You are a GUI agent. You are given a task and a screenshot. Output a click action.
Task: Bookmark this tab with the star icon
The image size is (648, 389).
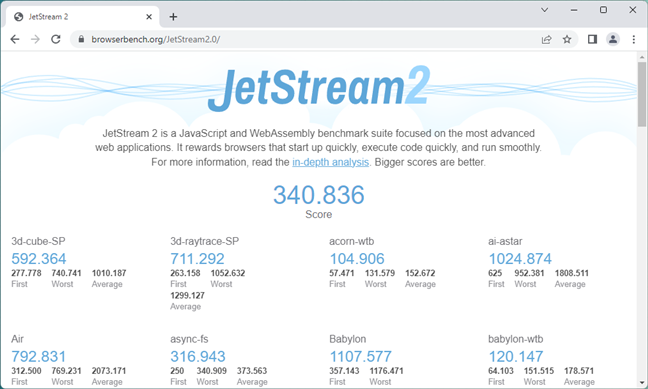coord(567,39)
